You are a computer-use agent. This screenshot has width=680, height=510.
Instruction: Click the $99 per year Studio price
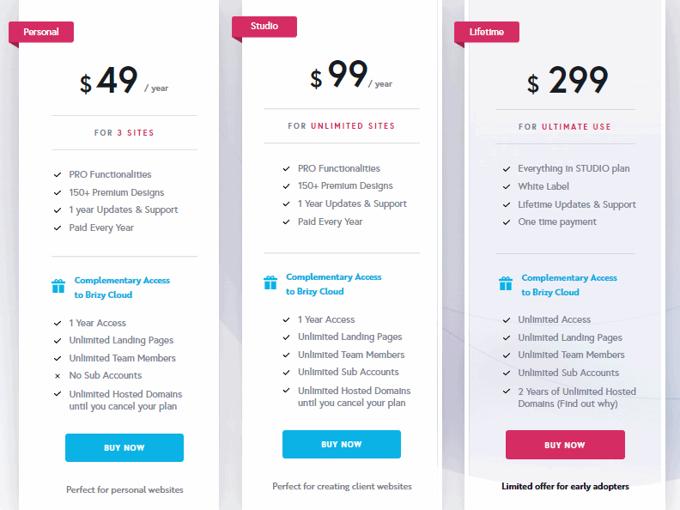tap(350, 76)
